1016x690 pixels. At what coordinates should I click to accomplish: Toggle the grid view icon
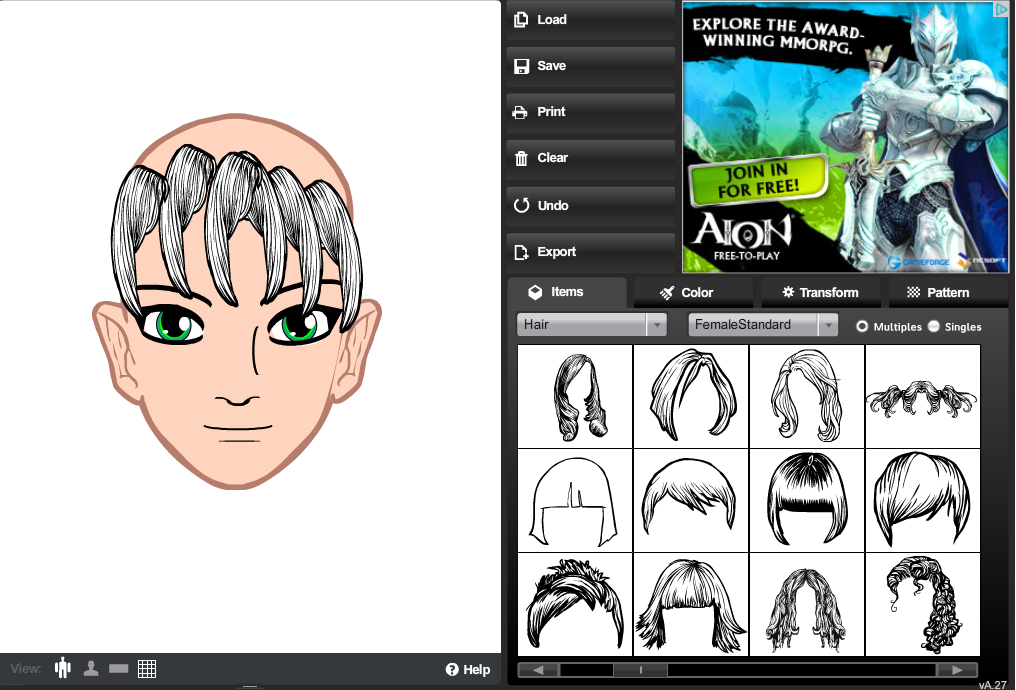(147, 668)
